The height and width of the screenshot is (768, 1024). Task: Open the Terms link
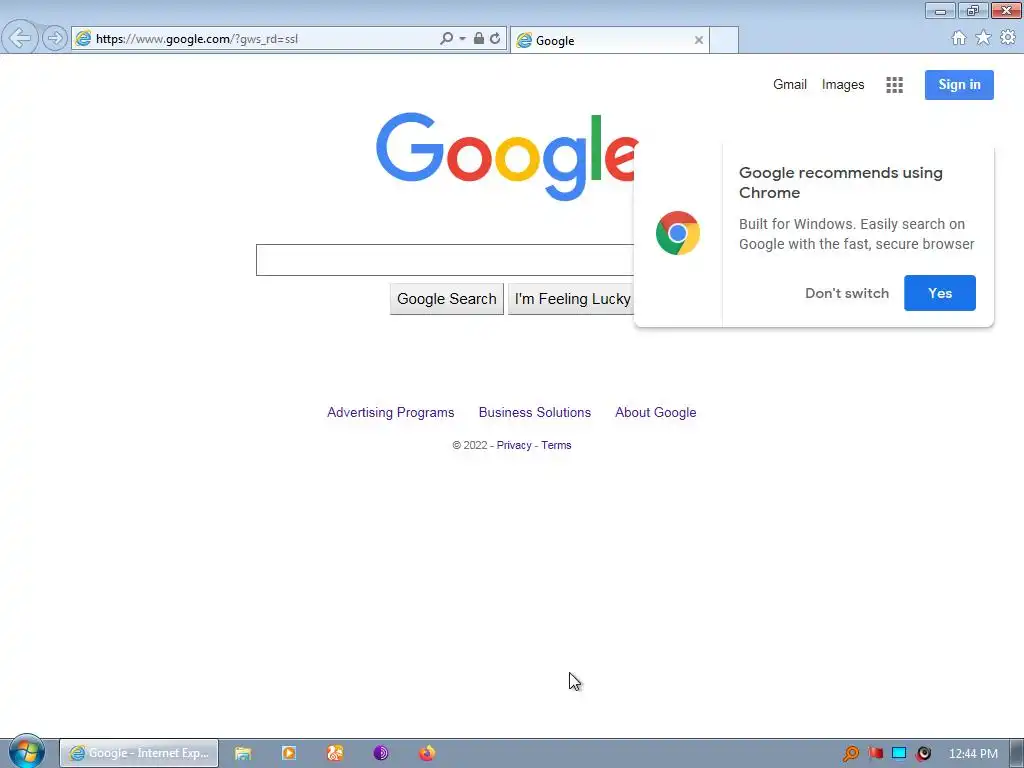click(556, 445)
